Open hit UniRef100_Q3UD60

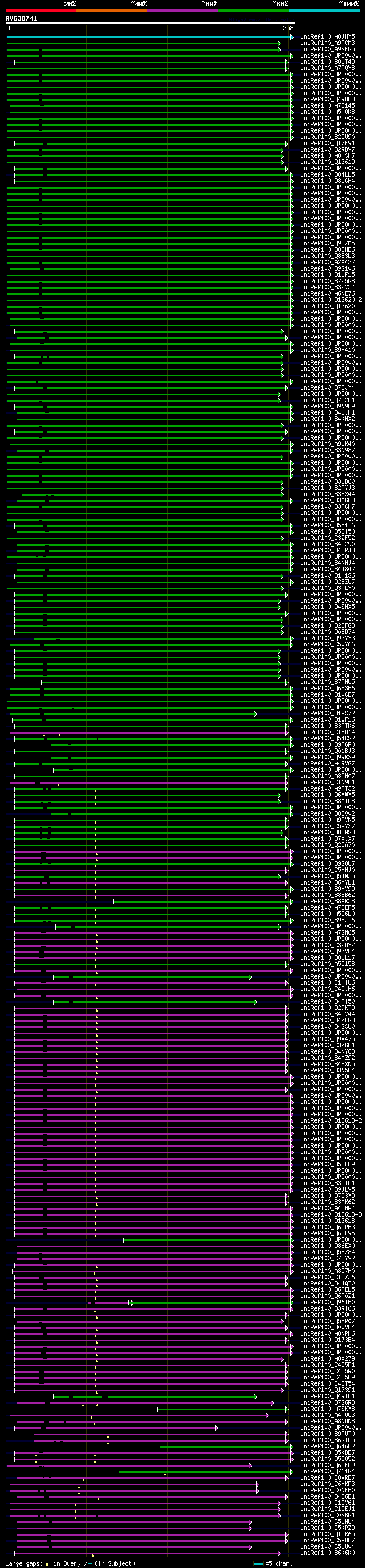pyautogui.click(x=327, y=481)
